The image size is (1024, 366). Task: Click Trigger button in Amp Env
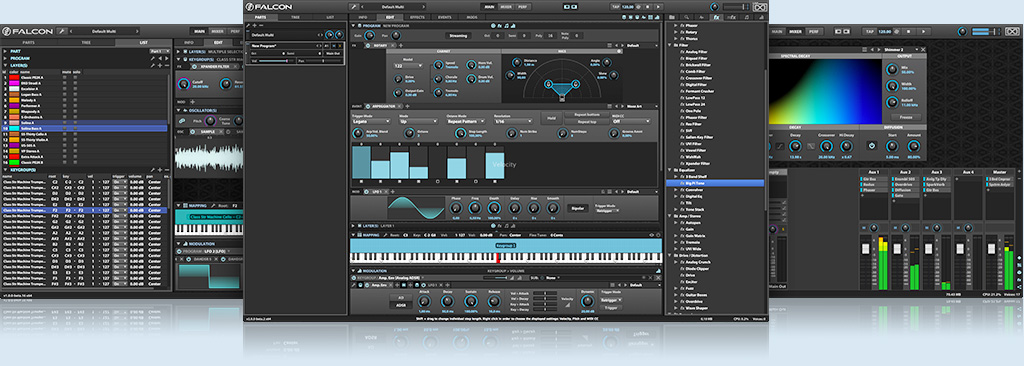pos(610,307)
